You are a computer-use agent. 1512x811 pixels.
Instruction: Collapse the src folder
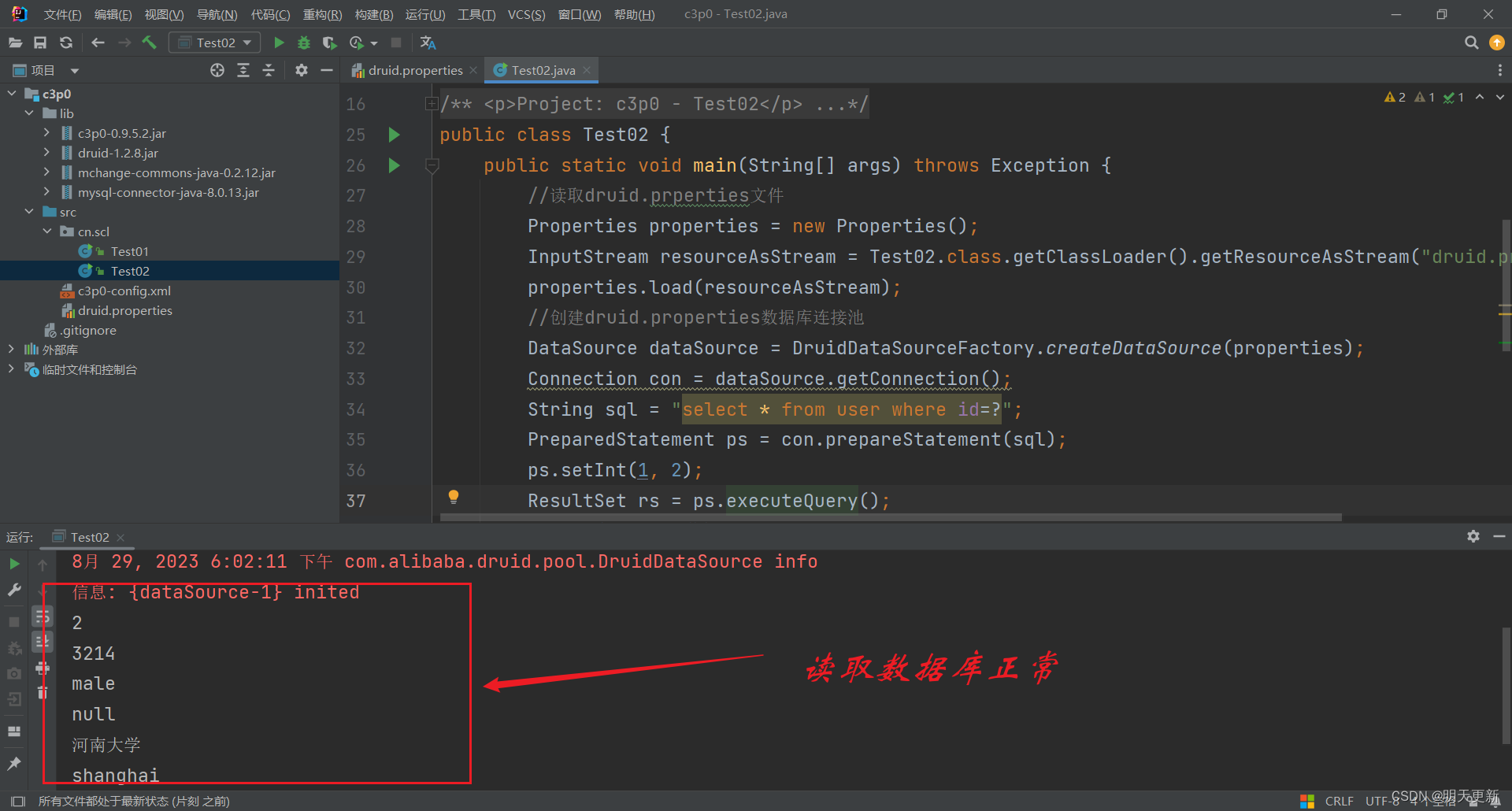29,211
